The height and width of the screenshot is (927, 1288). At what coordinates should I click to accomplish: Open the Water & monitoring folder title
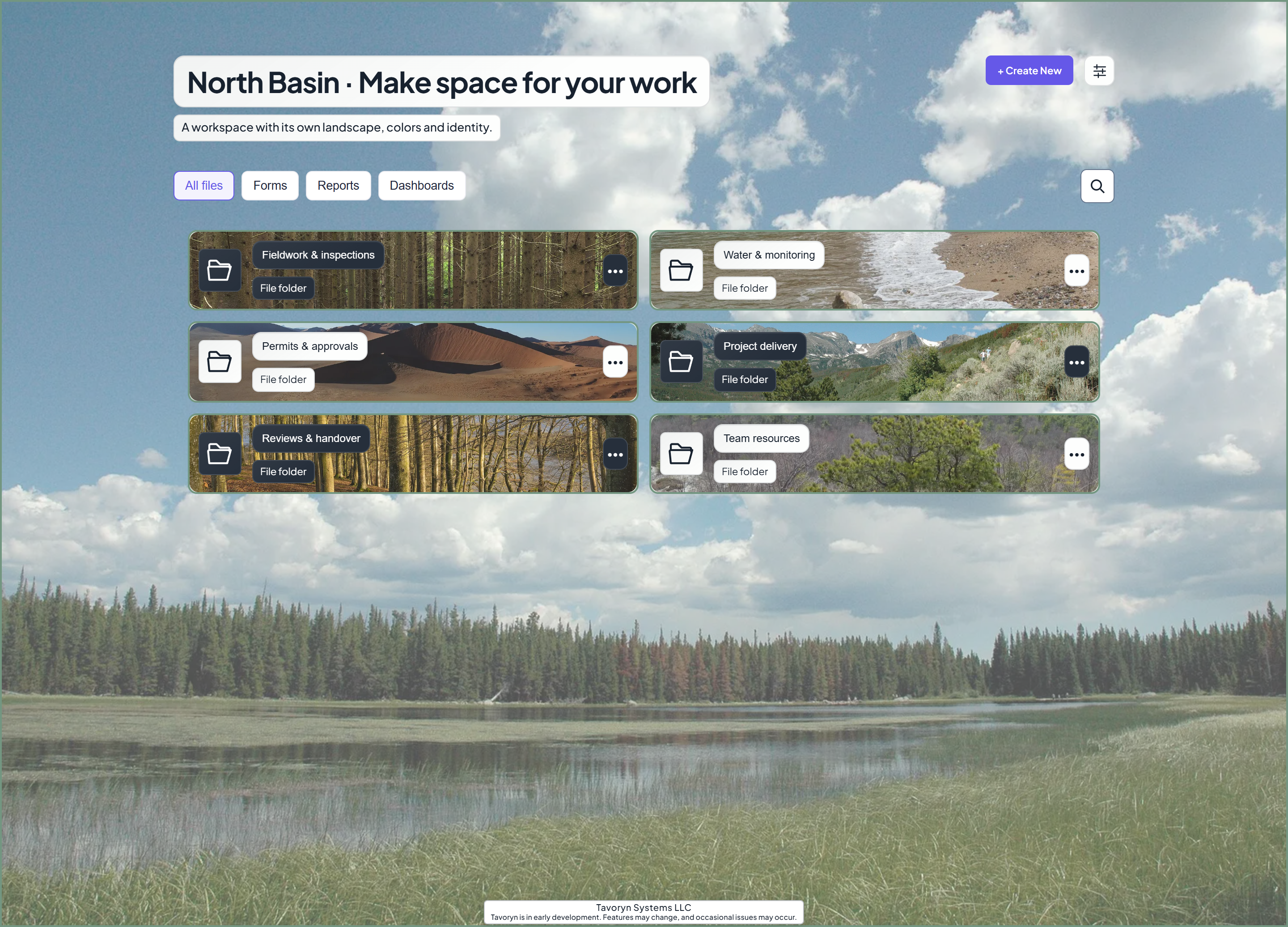[769, 255]
